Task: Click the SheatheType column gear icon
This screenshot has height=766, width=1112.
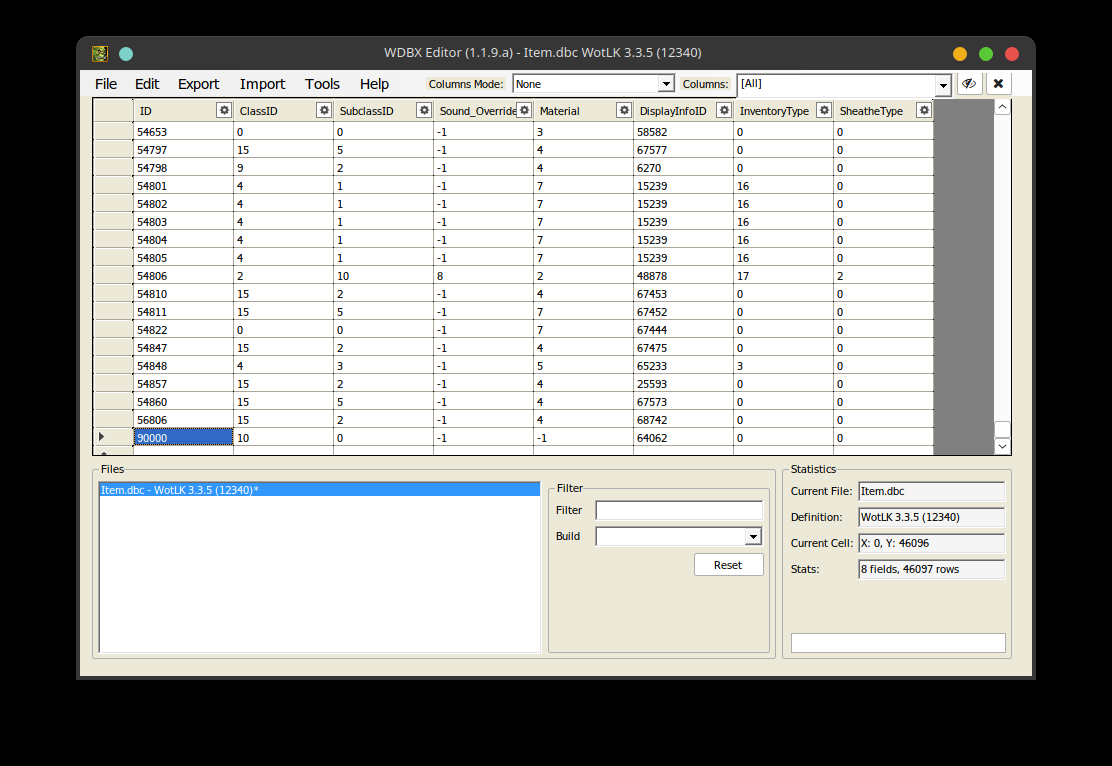Action: tap(924, 111)
